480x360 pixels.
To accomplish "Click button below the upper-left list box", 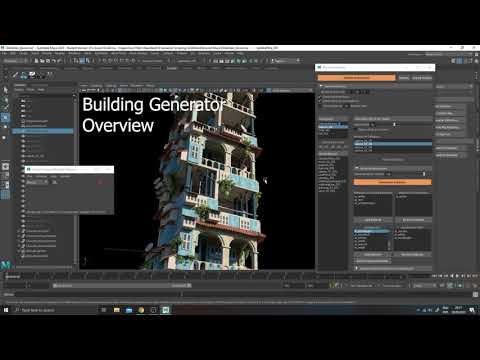I will coord(373,220).
